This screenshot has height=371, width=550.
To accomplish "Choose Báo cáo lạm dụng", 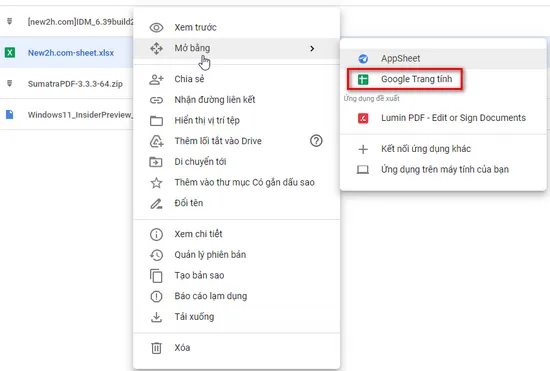I will (236, 296).
